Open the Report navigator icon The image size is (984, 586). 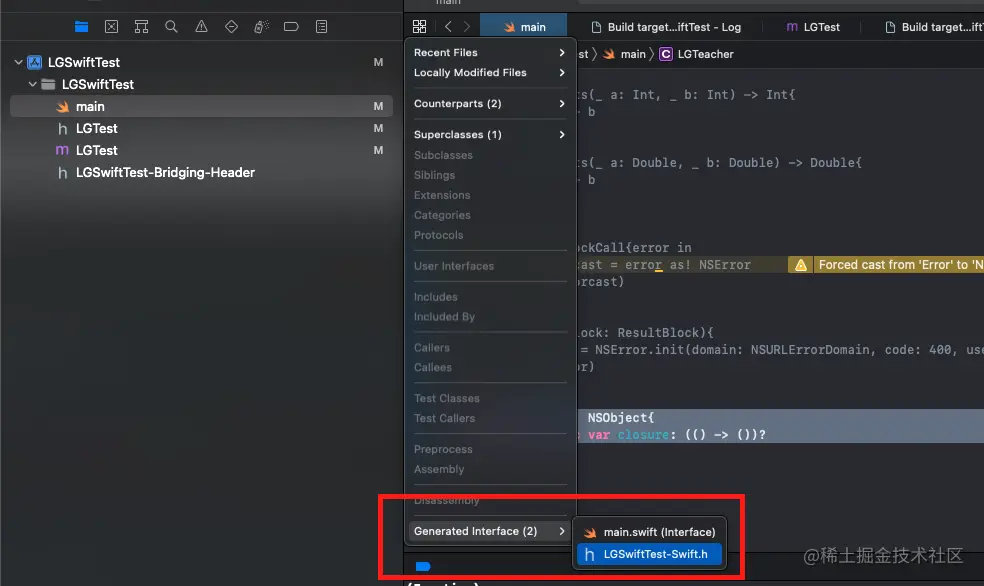click(321, 26)
